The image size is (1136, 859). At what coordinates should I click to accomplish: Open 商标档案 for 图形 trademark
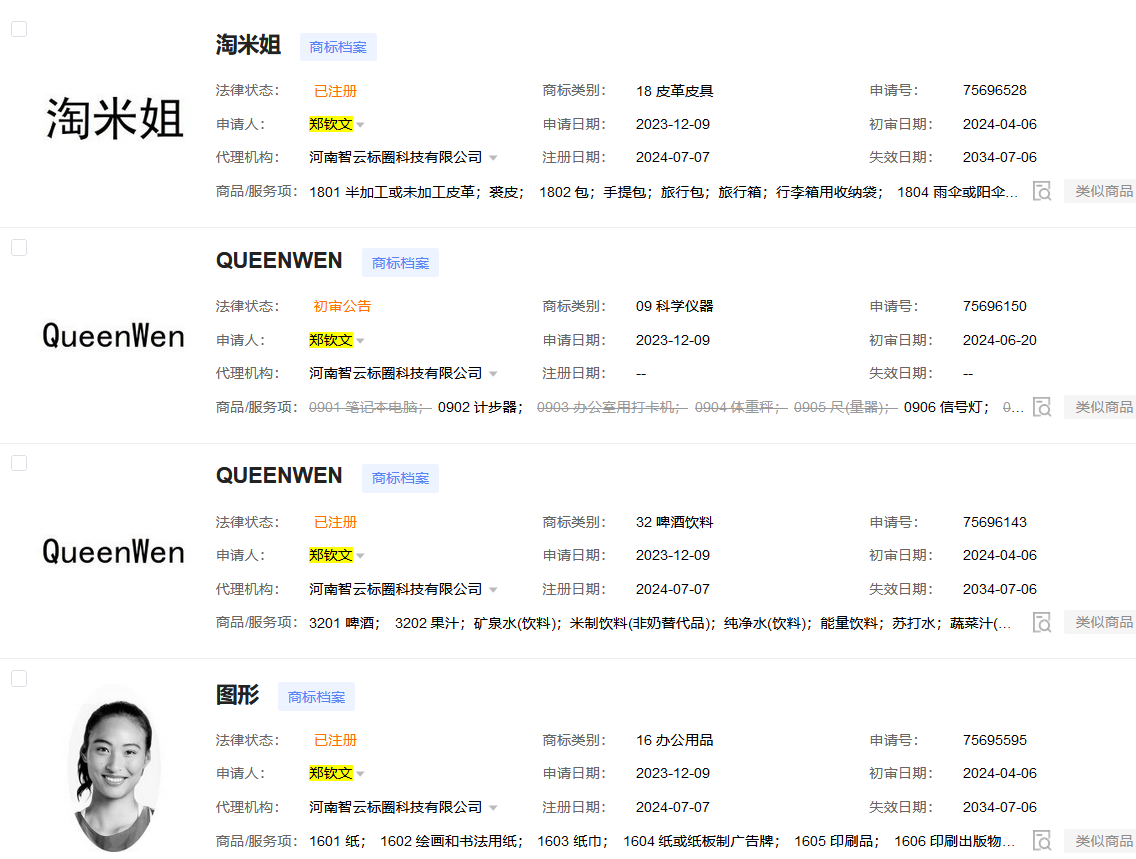point(317,697)
